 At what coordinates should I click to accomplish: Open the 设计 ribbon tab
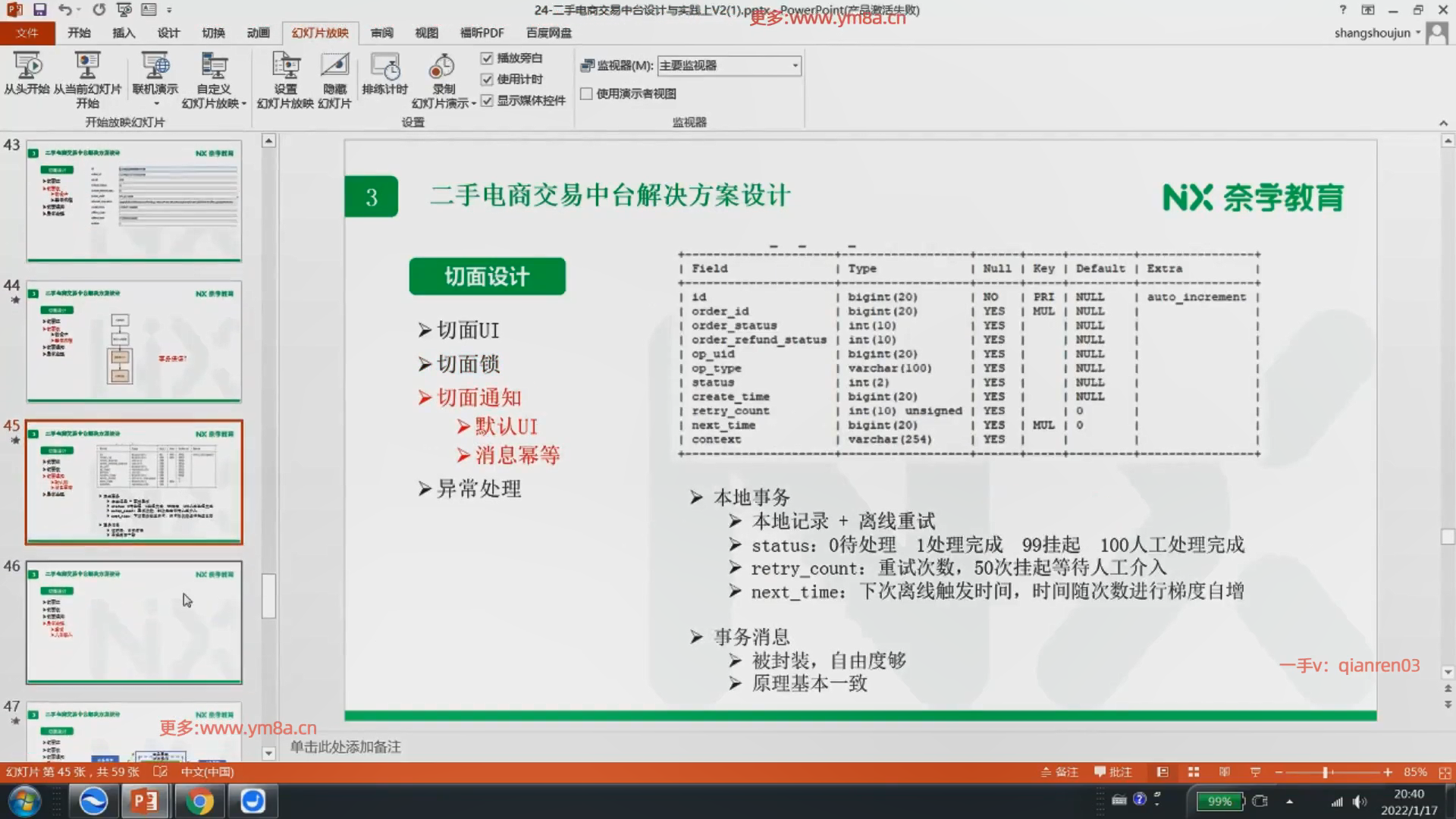[x=168, y=33]
